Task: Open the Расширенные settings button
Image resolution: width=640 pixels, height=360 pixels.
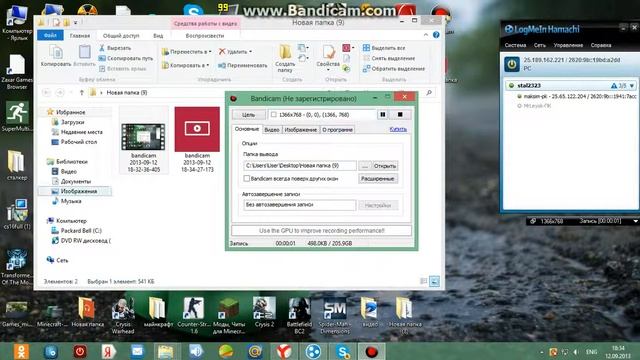Action: click(x=378, y=179)
